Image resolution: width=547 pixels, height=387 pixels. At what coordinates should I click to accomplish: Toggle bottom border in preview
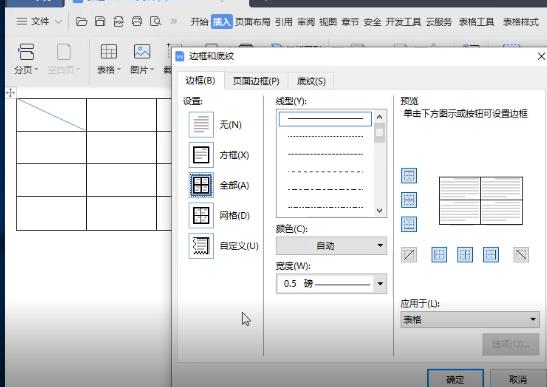[x=409, y=224]
